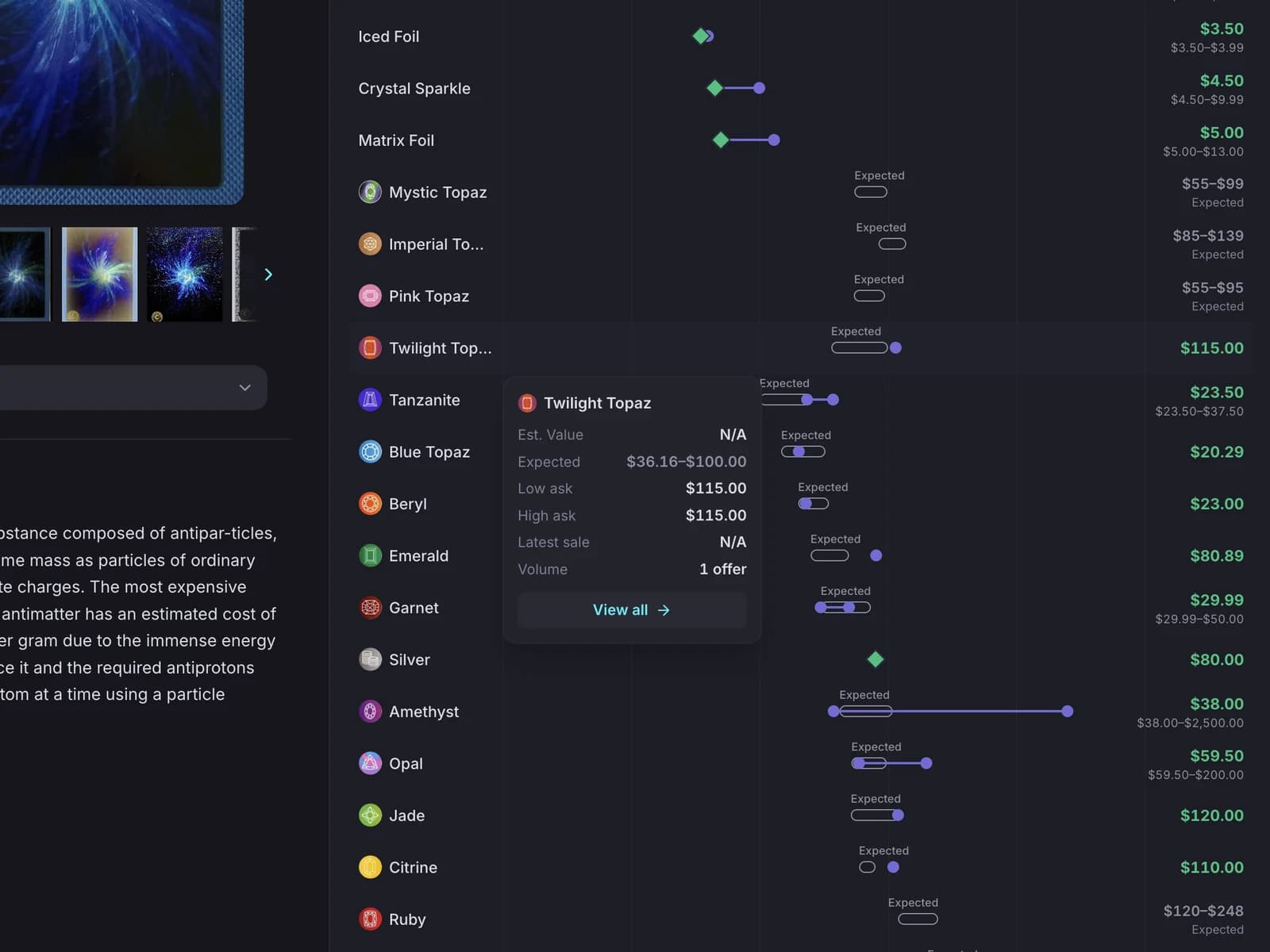Click the Imperial Topaz gem icon
This screenshot has height=952, width=1270.
370,244
